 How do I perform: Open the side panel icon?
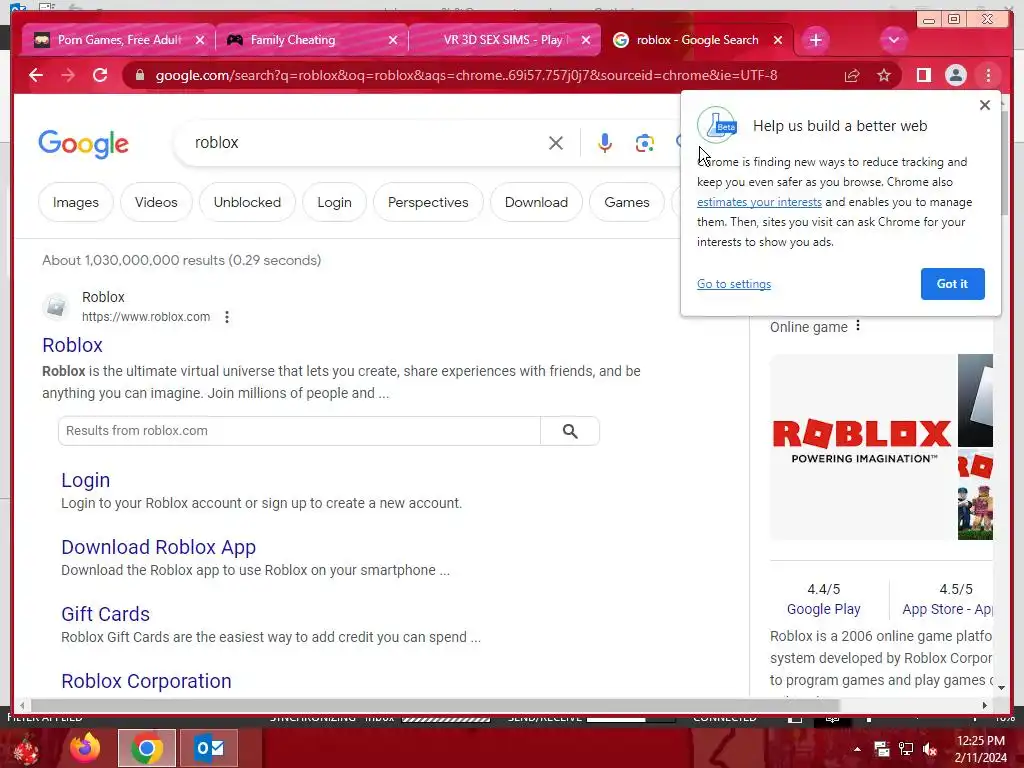(923, 76)
